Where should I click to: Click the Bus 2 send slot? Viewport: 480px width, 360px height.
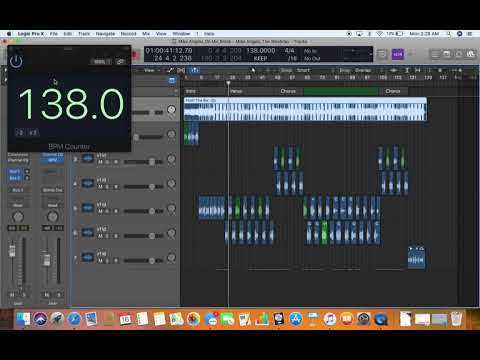pos(15,178)
